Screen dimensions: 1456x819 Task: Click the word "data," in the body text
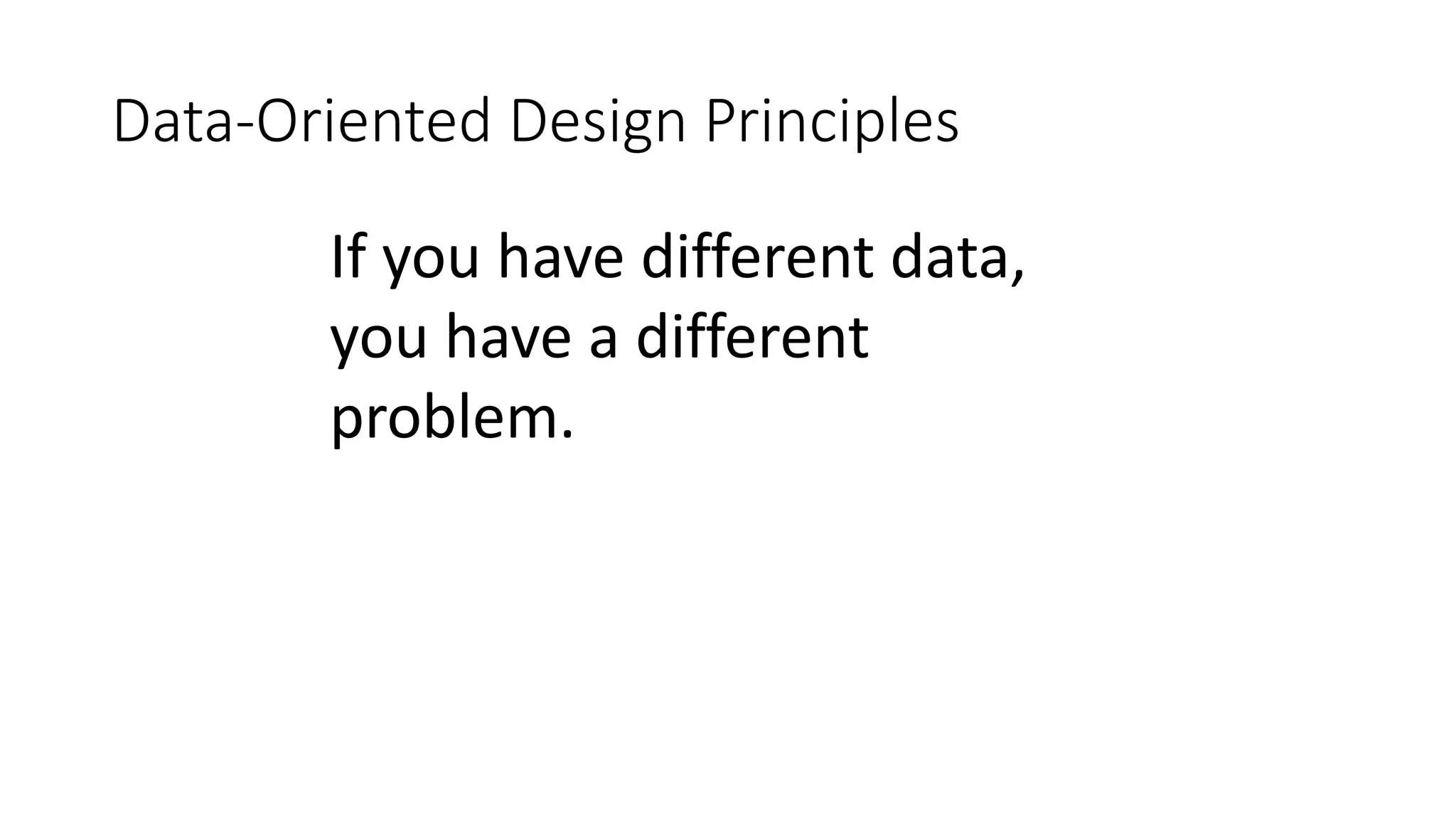pyautogui.click(x=958, y=257)
